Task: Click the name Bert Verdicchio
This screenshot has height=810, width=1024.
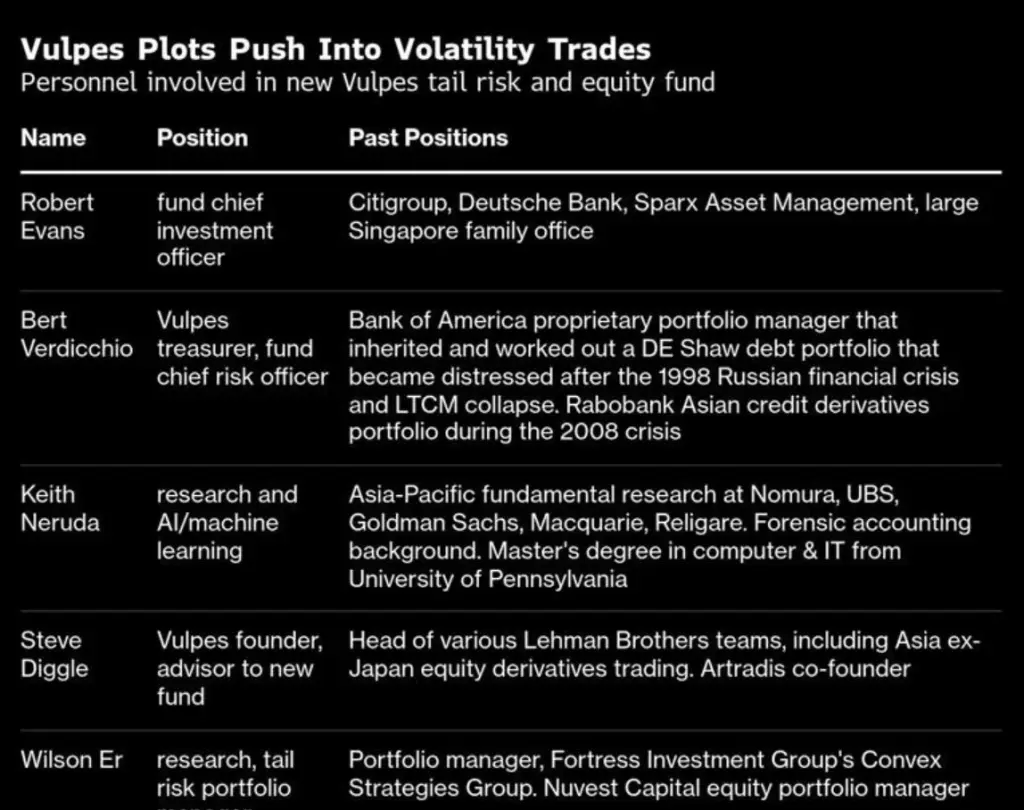Action: tap(76, 334)
